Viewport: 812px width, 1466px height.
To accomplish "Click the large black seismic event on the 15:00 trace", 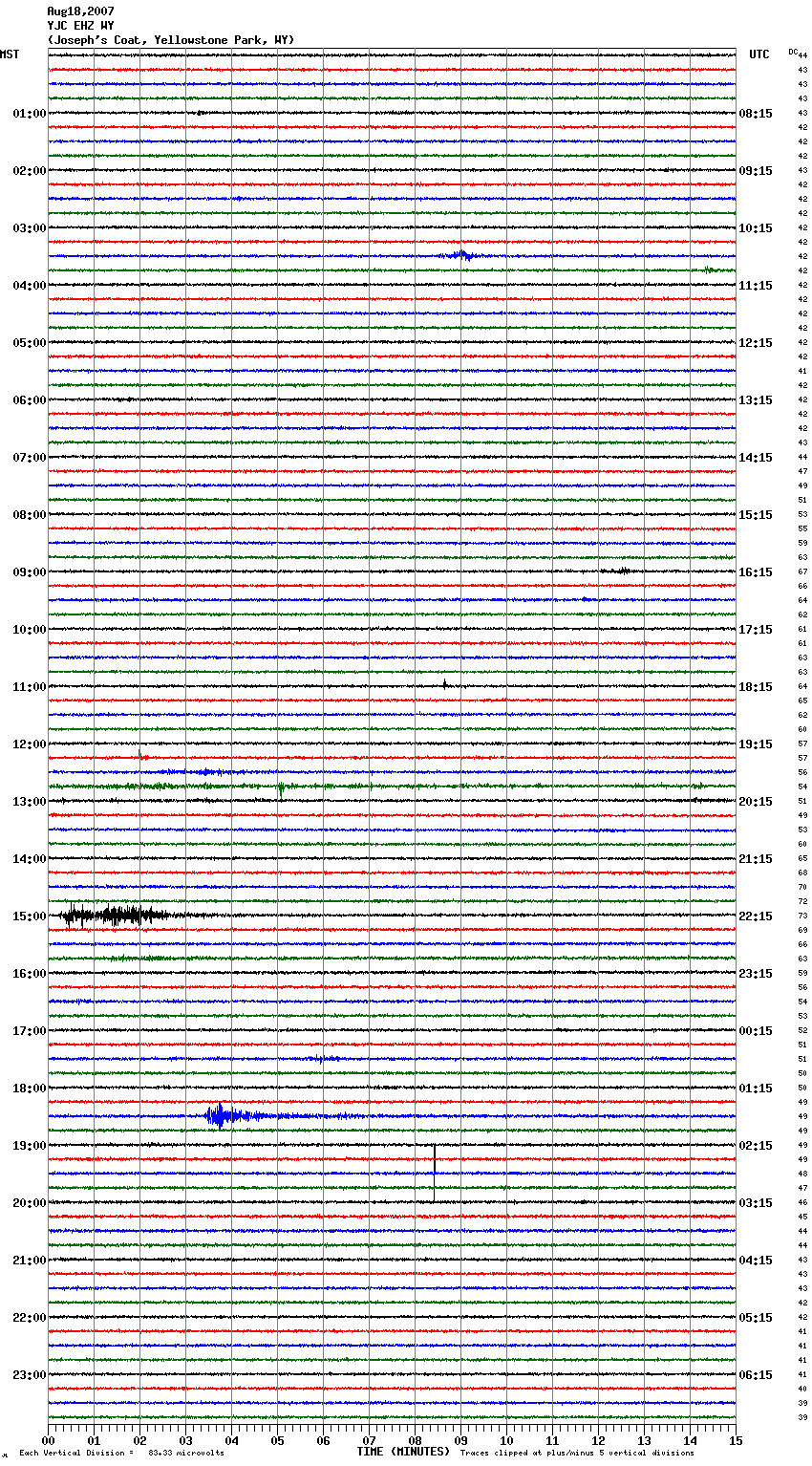I will click(x=115, y=916).
